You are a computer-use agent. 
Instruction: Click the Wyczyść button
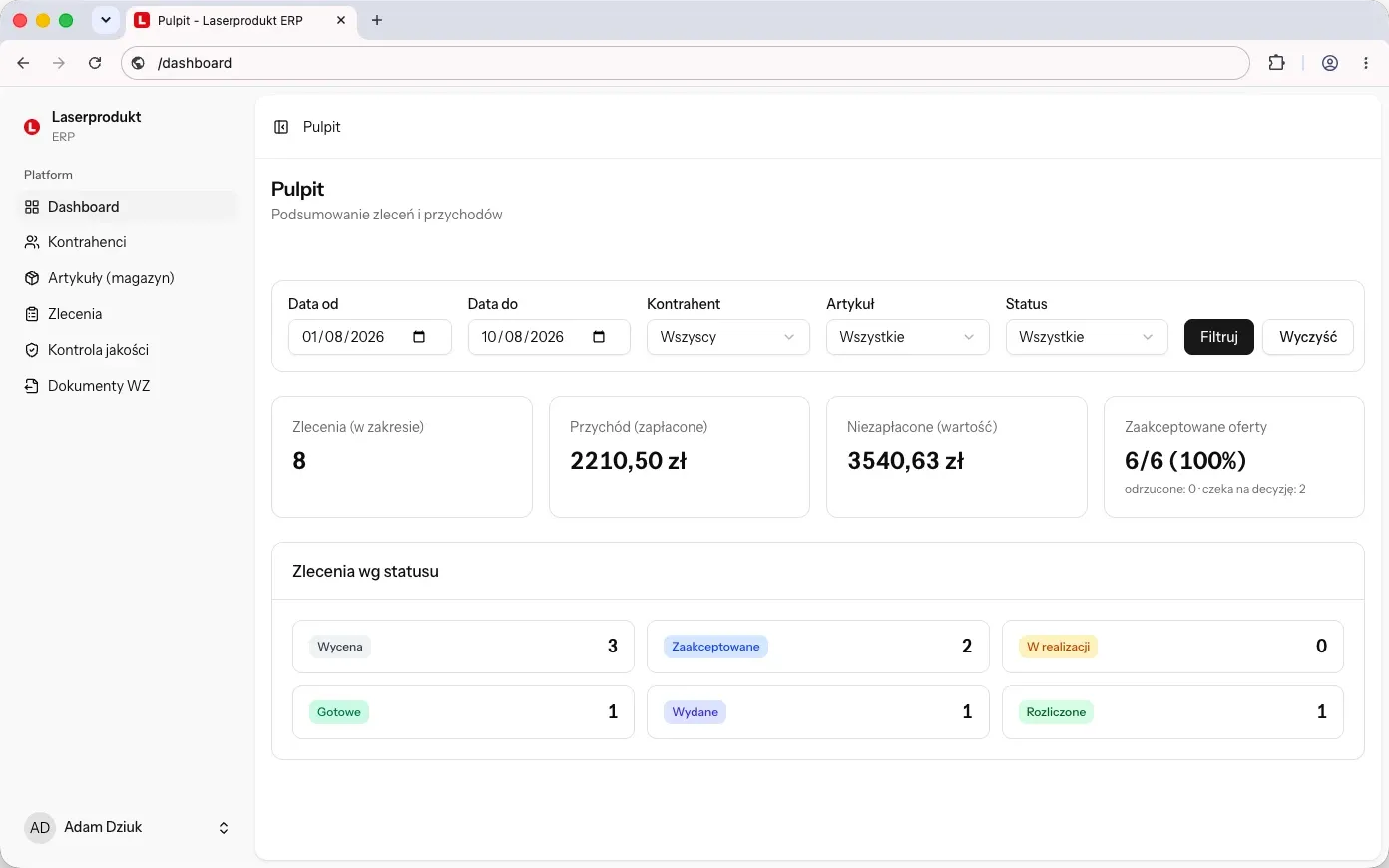point(1308,337)
